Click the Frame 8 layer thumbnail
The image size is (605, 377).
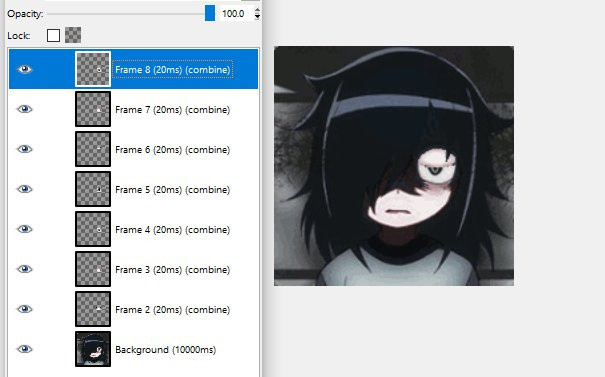click(93, 69)
